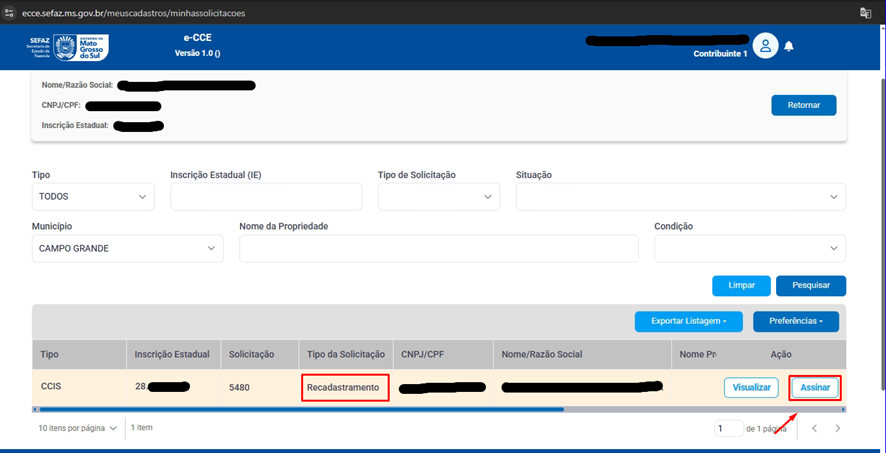Image resolution: width=886 pixels, height=453 pixels.
Task: Click the site settings icon beside URL
Action: click(x=9, y=14)
